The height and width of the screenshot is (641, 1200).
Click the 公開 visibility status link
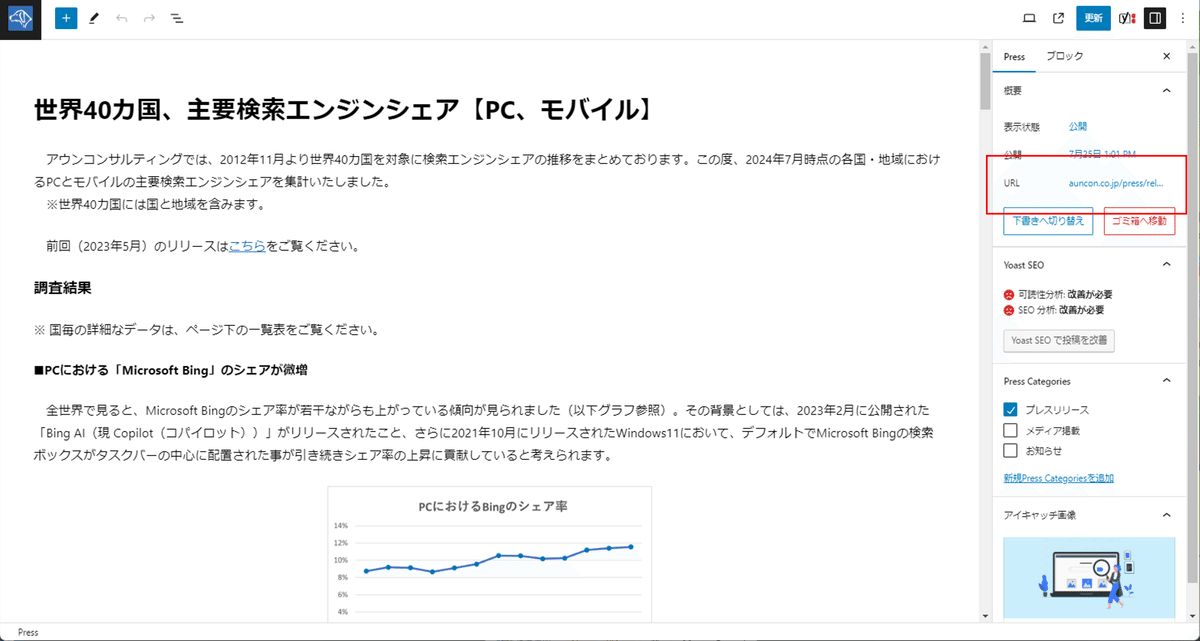click(1077, 127)
